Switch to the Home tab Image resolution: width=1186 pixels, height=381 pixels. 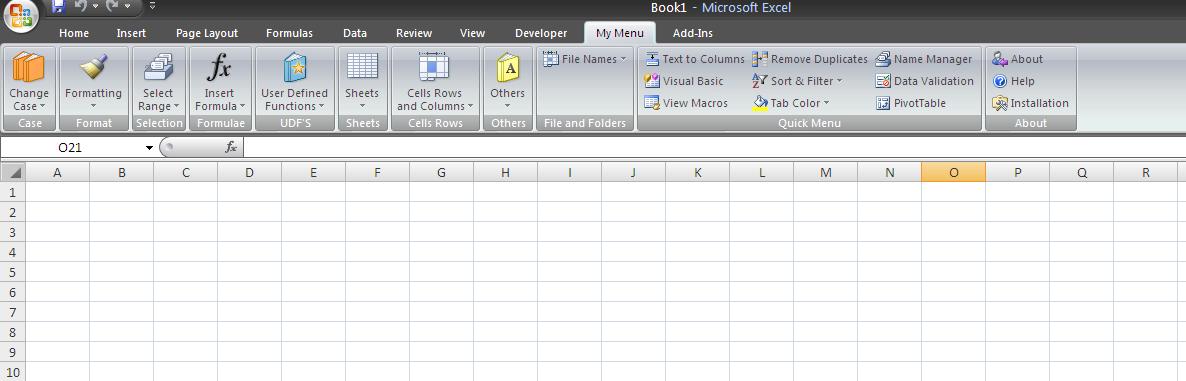click(x=73, y=33)
